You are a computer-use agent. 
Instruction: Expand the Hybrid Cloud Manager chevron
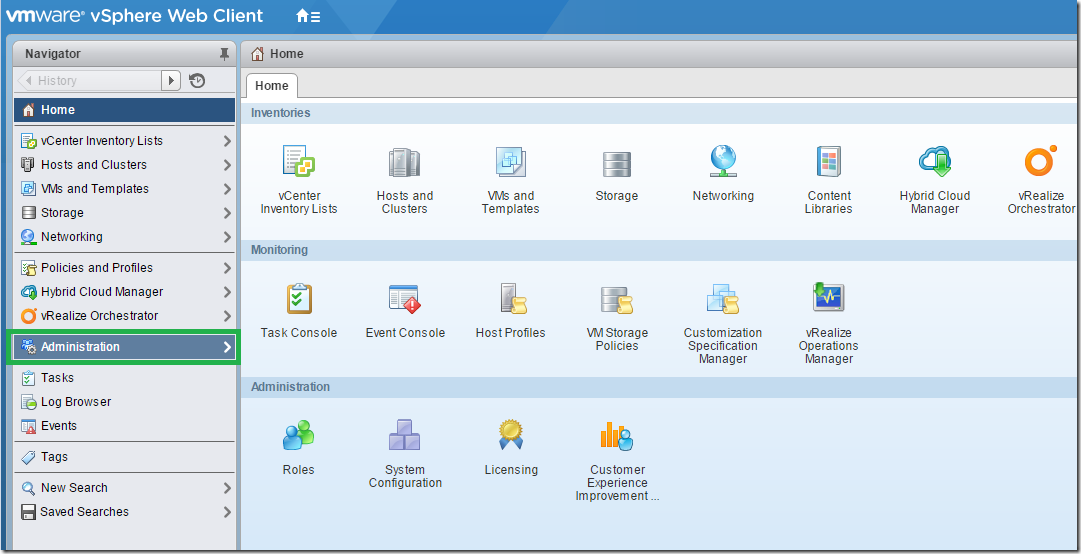pyautogui.click(x=227, y=293)
